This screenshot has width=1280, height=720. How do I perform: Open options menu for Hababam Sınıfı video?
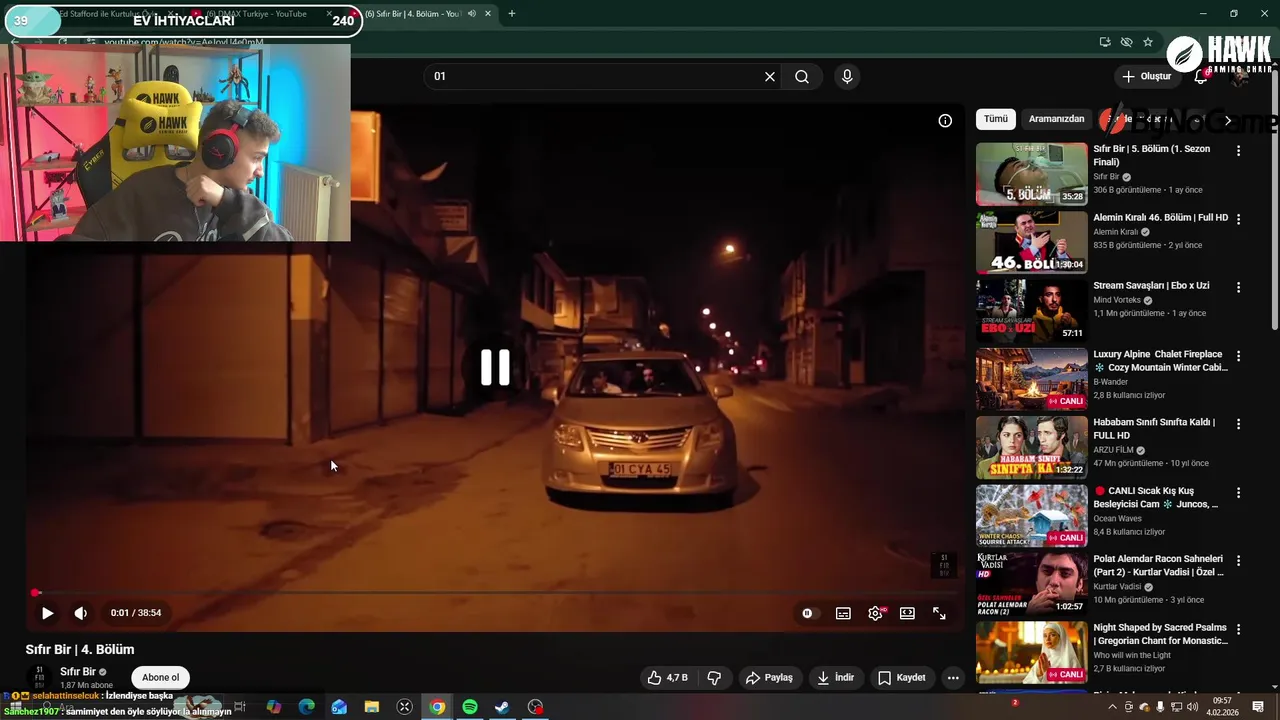coord(1238,424)
